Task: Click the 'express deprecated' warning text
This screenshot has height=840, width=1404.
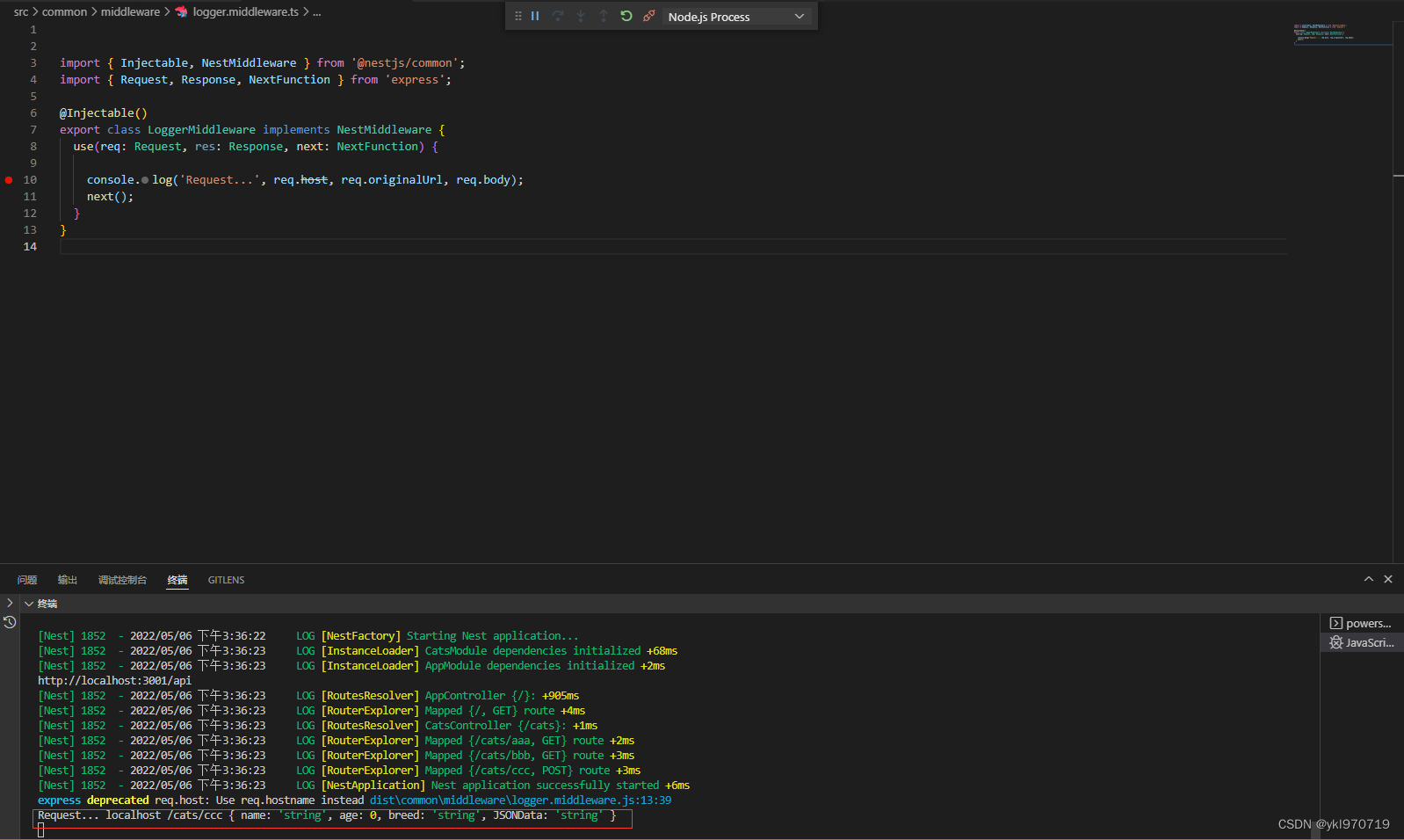Action: 93,800
